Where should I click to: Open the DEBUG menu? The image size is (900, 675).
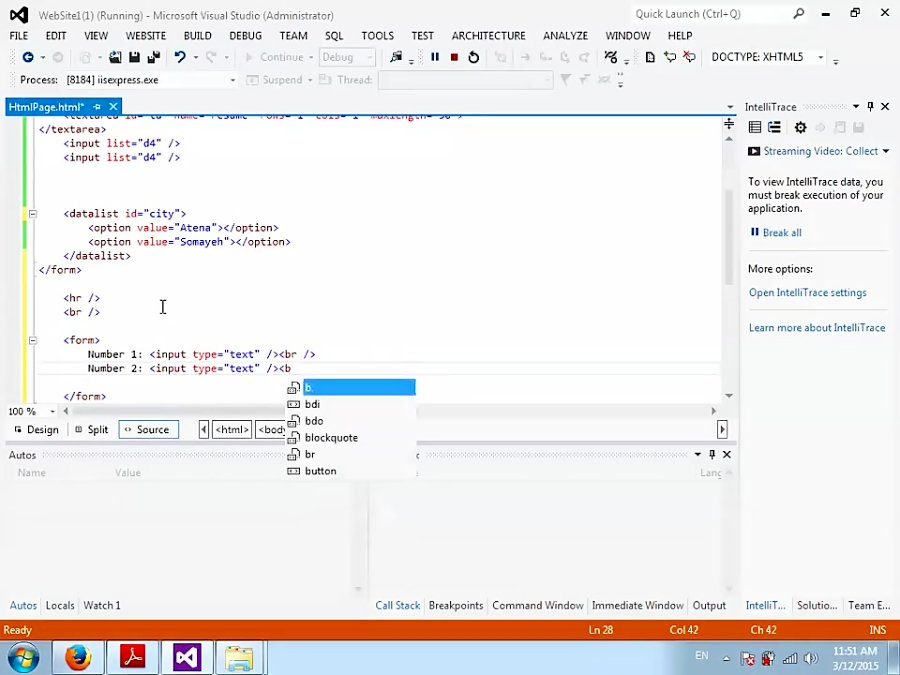[x=245, y=36]
